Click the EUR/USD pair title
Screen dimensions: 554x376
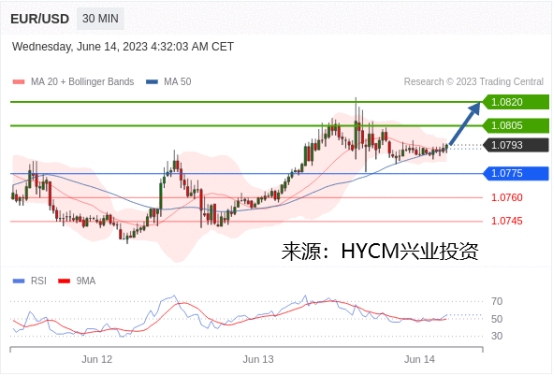point(40,19)
